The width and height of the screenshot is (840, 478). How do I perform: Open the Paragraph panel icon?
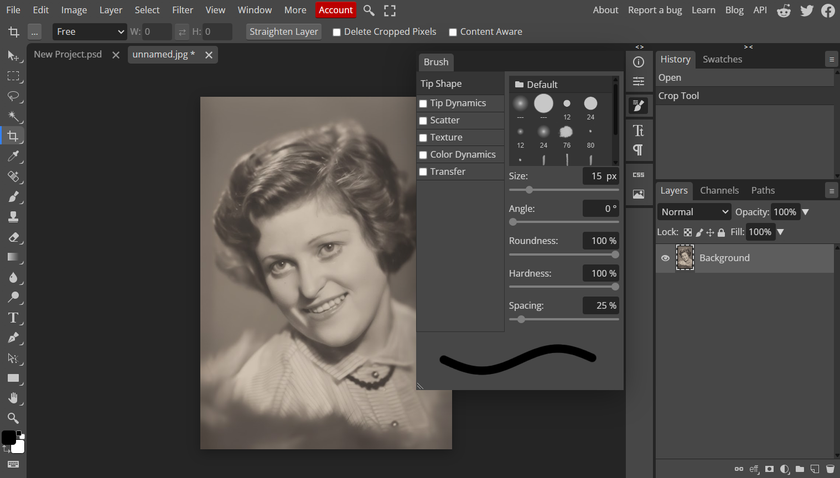[639, 150]
